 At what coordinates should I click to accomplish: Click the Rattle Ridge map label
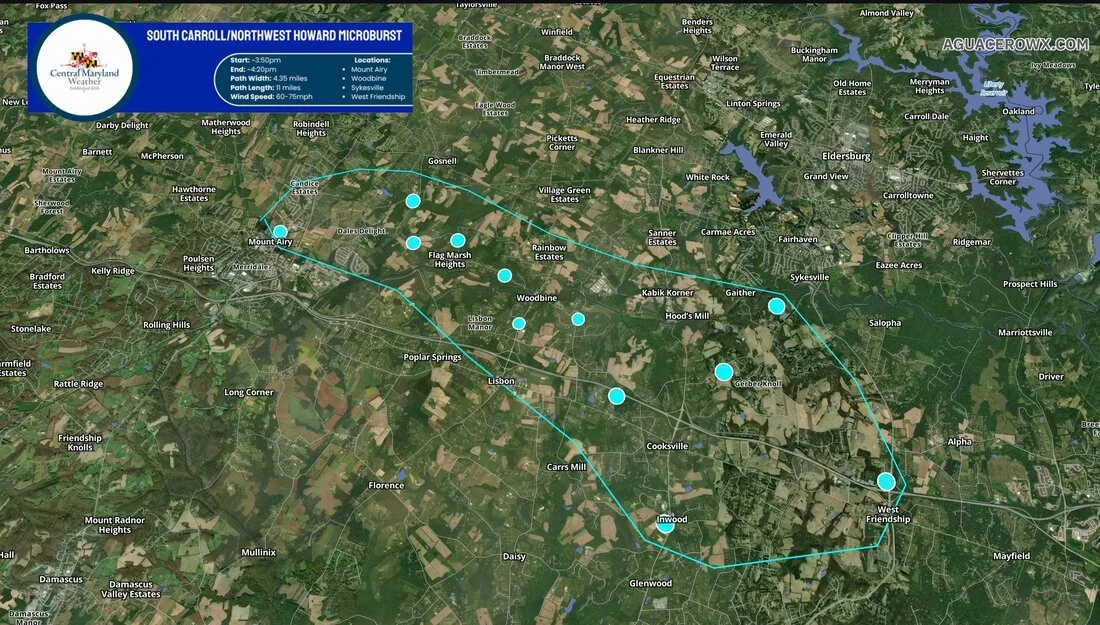pos(78,384)
